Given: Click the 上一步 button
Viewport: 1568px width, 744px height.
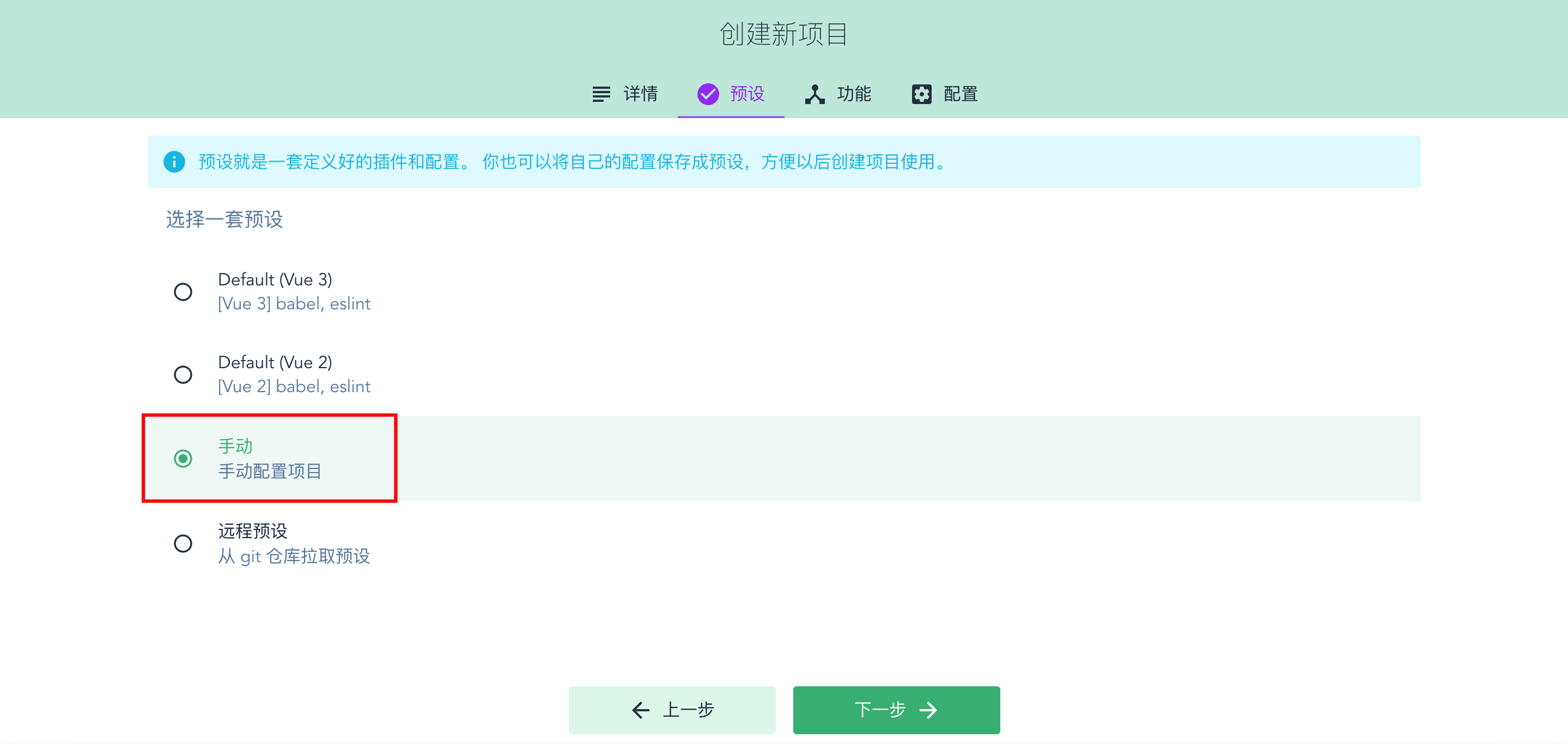Looking at the screenshot, I should point(672,709).
